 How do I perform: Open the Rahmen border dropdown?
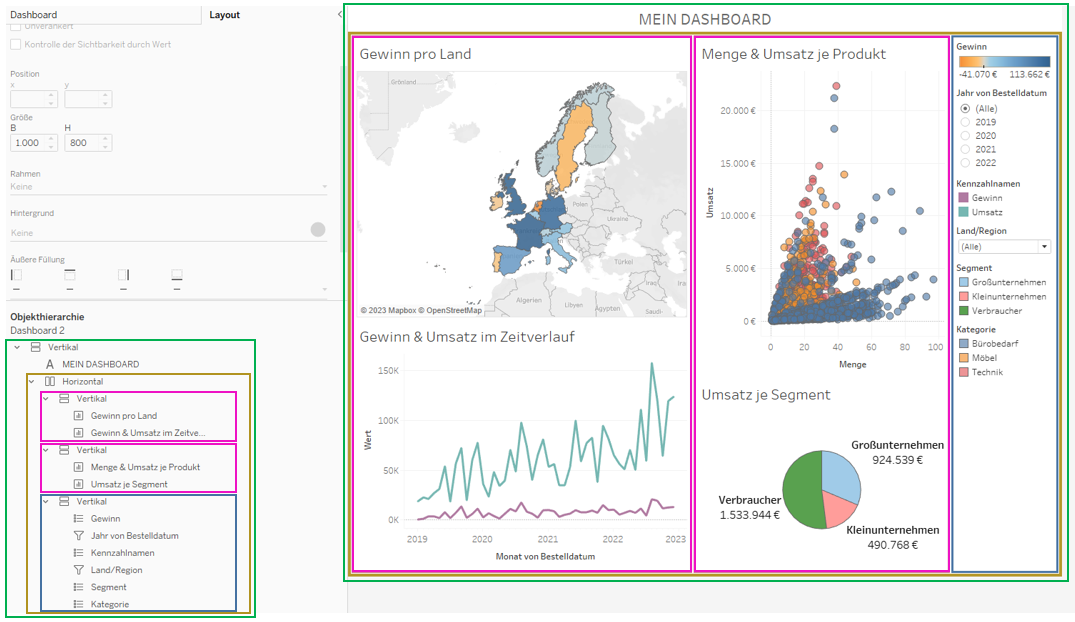coord(168,186)
